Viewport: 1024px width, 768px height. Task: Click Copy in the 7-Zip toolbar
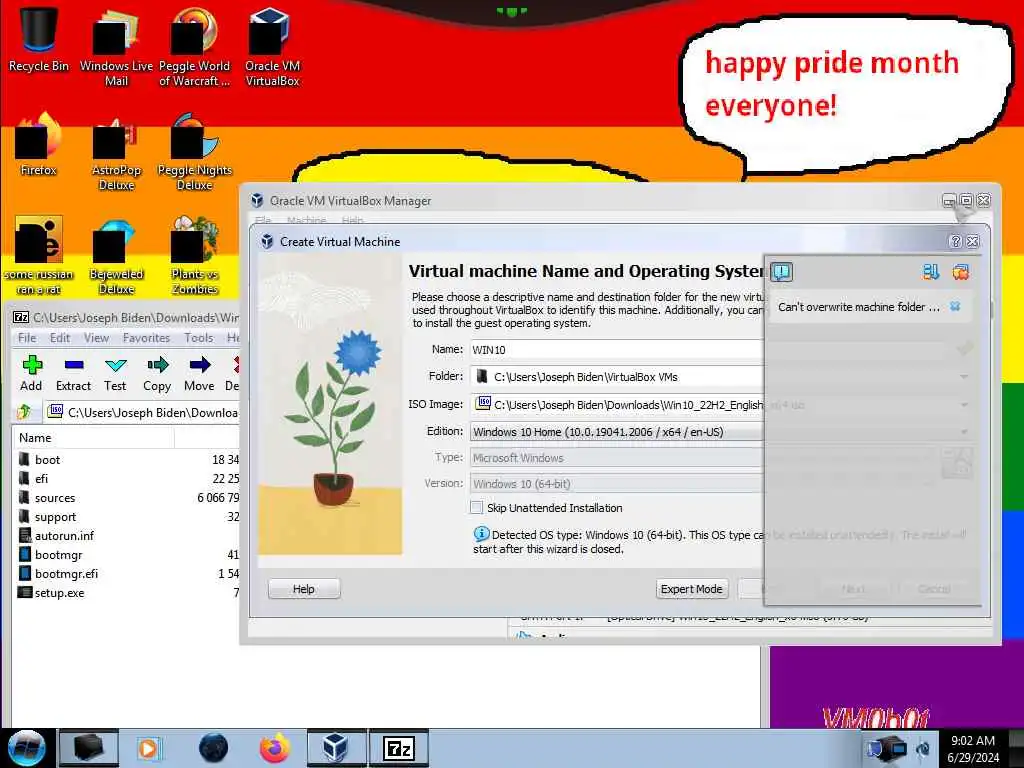(x=157, y=374)
